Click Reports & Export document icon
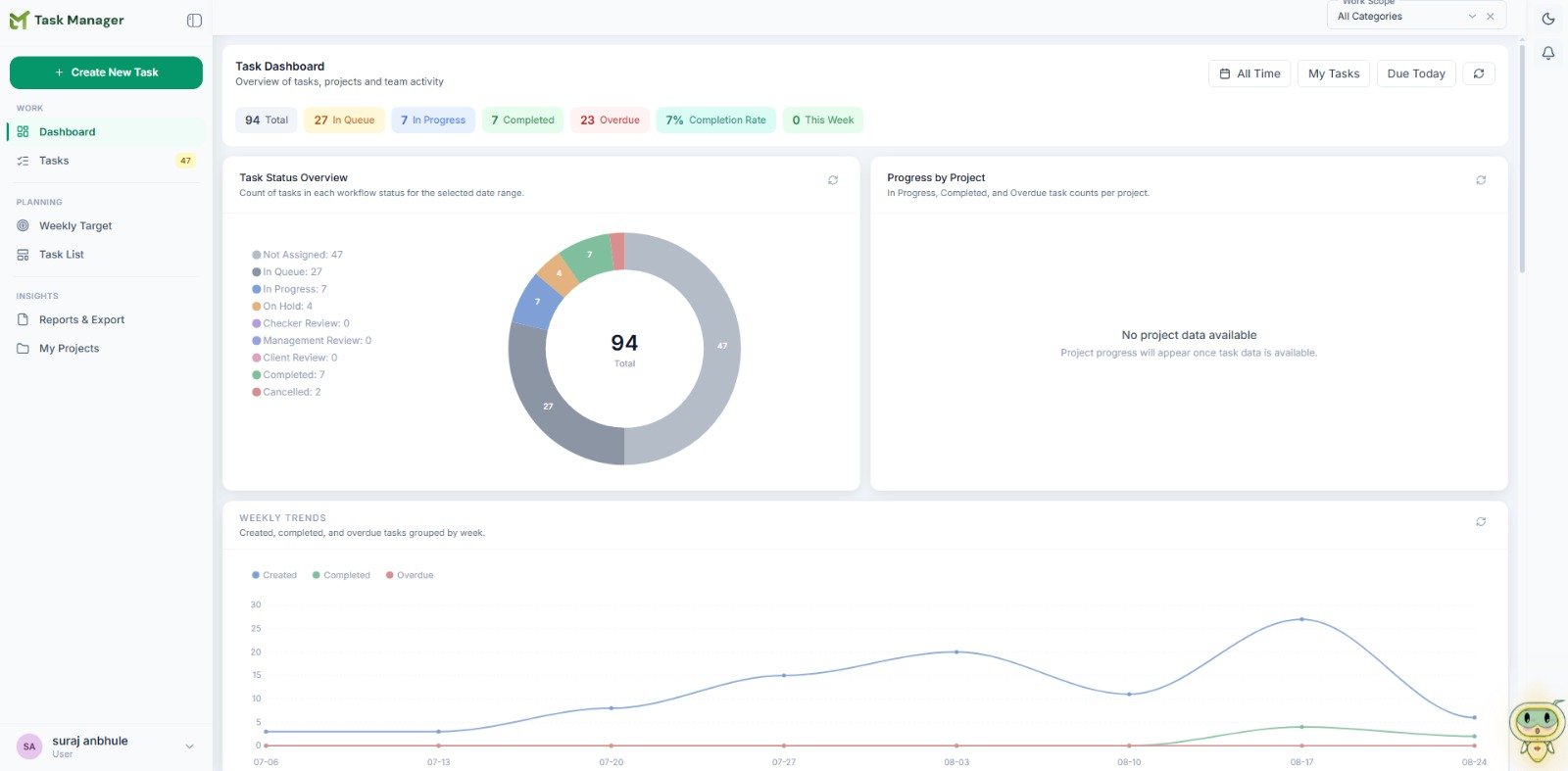The image size is (1568, 771). click(x=23, y=319)
